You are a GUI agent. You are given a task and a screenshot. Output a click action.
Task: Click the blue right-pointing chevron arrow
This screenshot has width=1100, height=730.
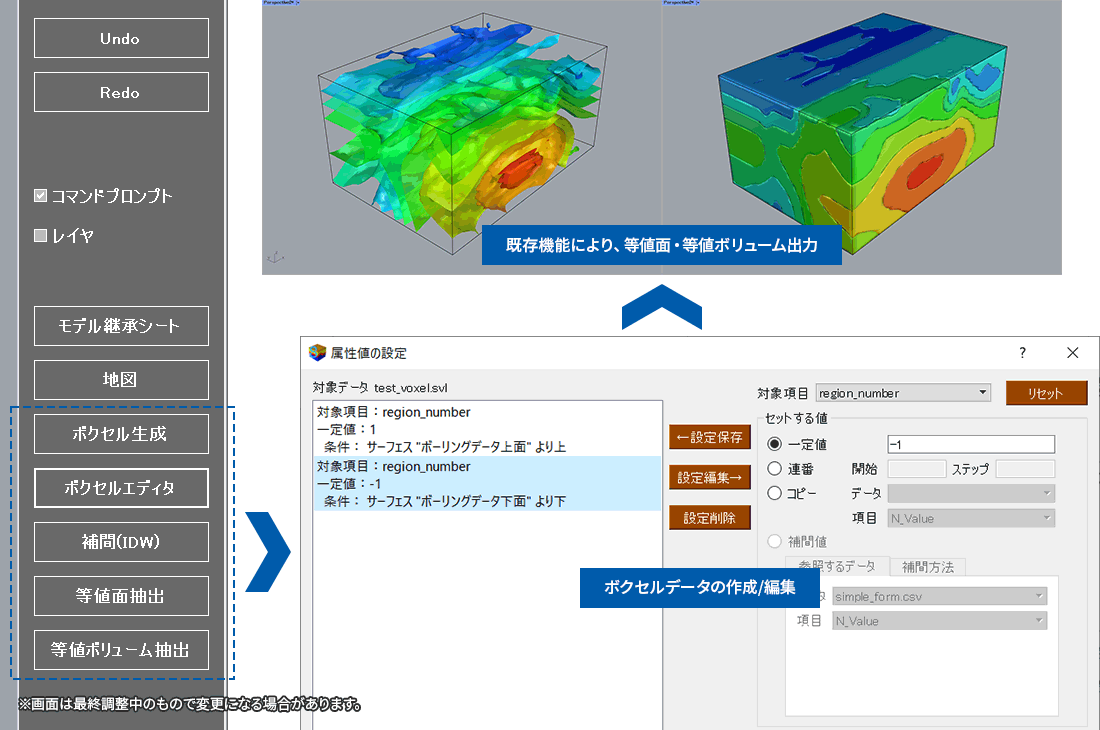click(267, 550)
